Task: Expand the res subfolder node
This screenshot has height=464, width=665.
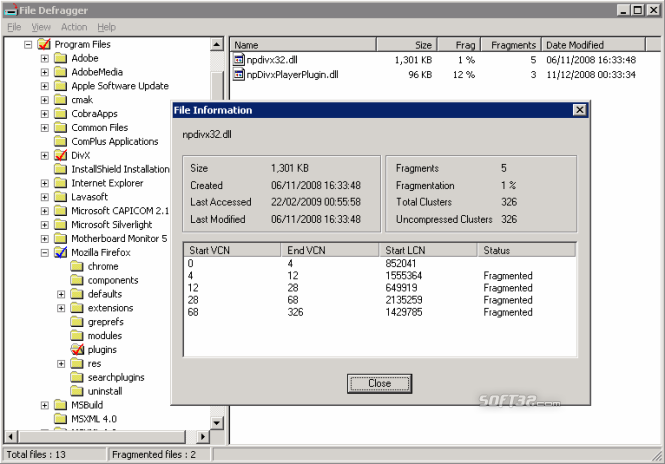Action: [61, 364]
